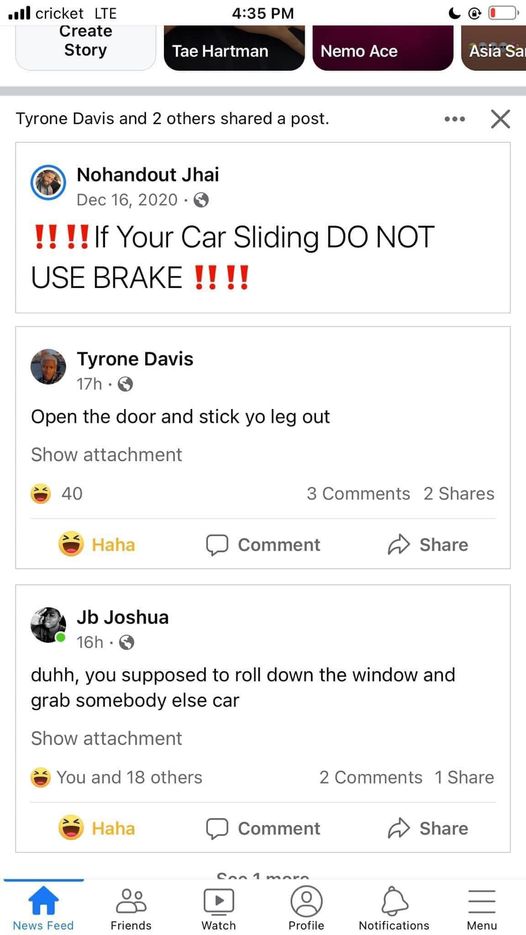The height and width of the screenshot is (935, 526).
Task: Open the hamburger Menu
Action: point(481,908)
